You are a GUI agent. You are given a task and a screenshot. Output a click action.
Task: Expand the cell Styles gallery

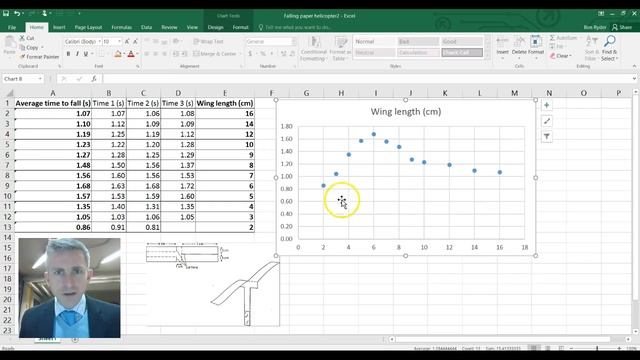(x=487, y=56)
